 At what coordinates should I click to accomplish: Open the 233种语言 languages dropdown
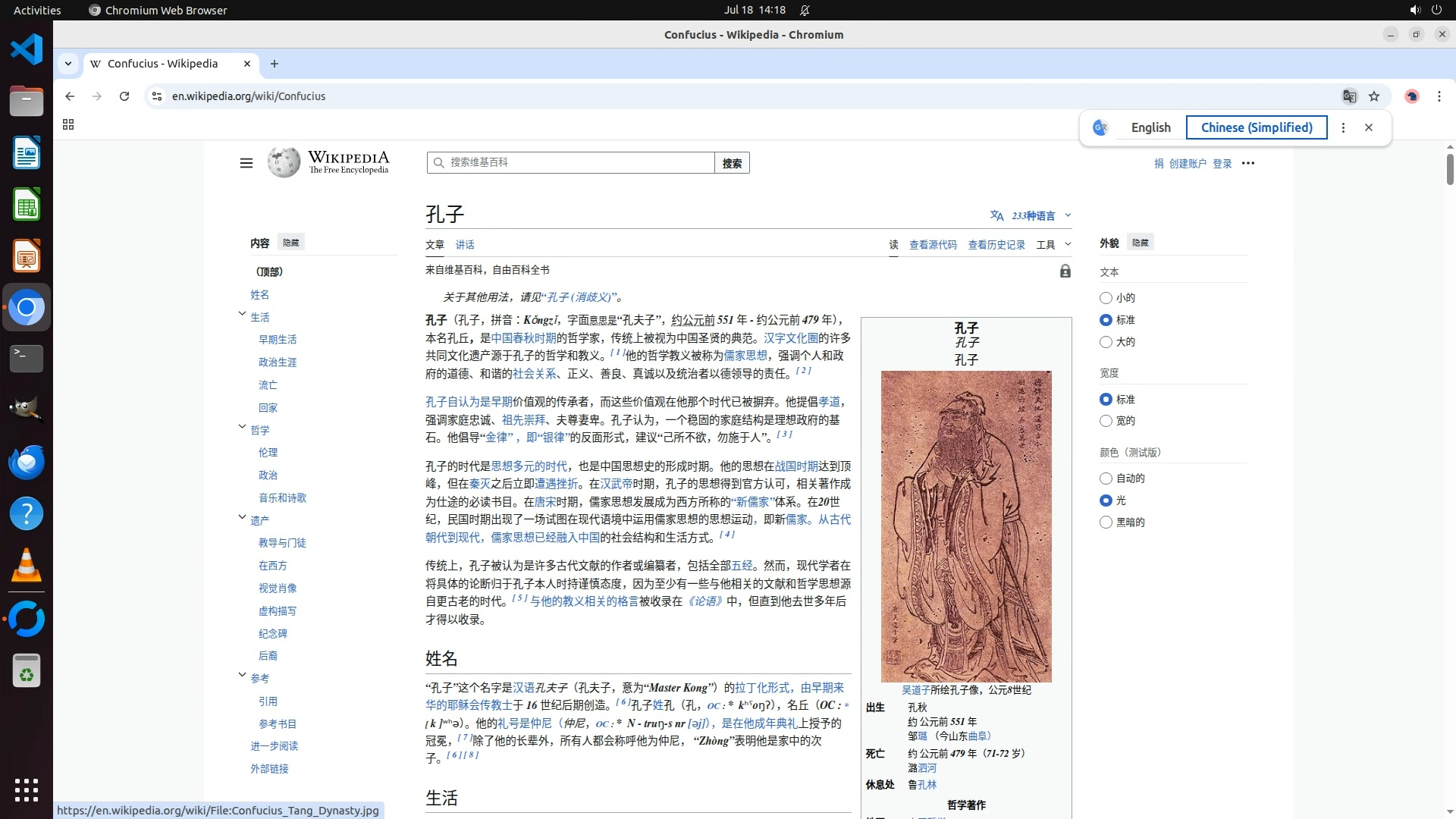[1031, 216]
